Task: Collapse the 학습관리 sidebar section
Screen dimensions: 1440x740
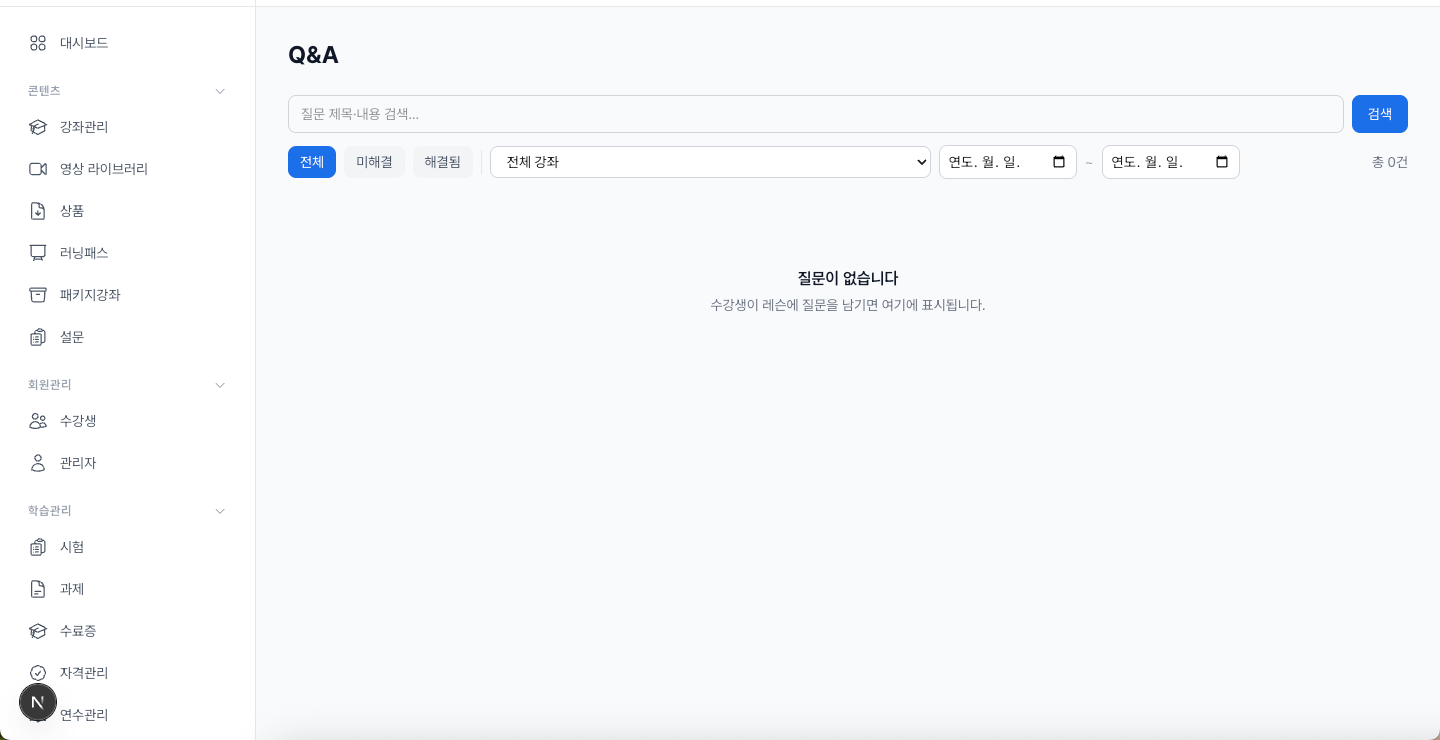Action: coord(220,511)
